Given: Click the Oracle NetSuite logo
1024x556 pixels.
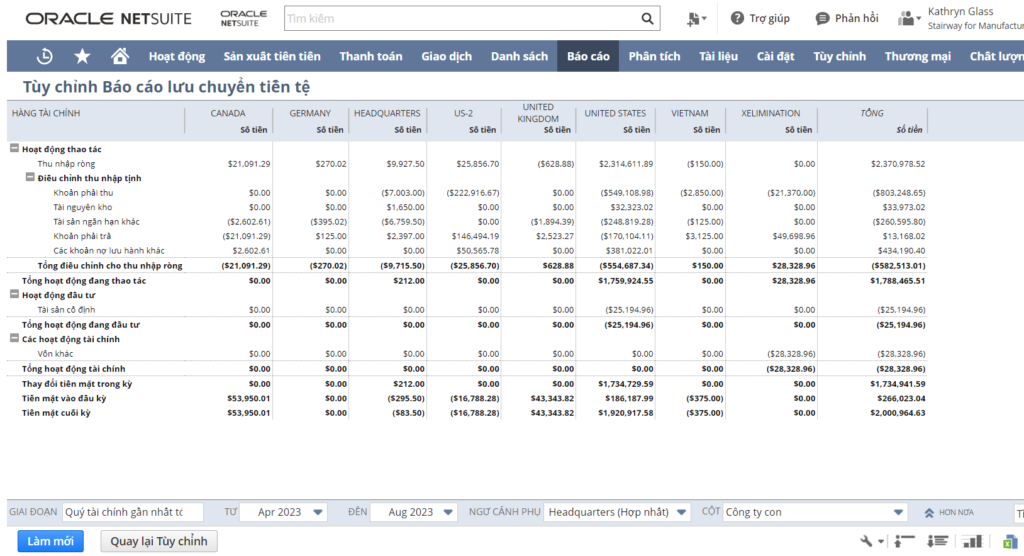Looking at the screenshot, I should coord(108,19).
